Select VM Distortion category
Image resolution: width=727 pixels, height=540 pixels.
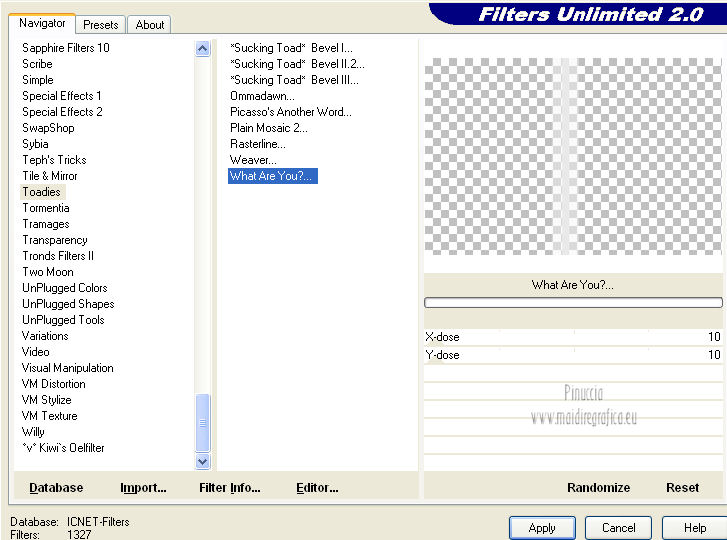click(x=53, y=384)
